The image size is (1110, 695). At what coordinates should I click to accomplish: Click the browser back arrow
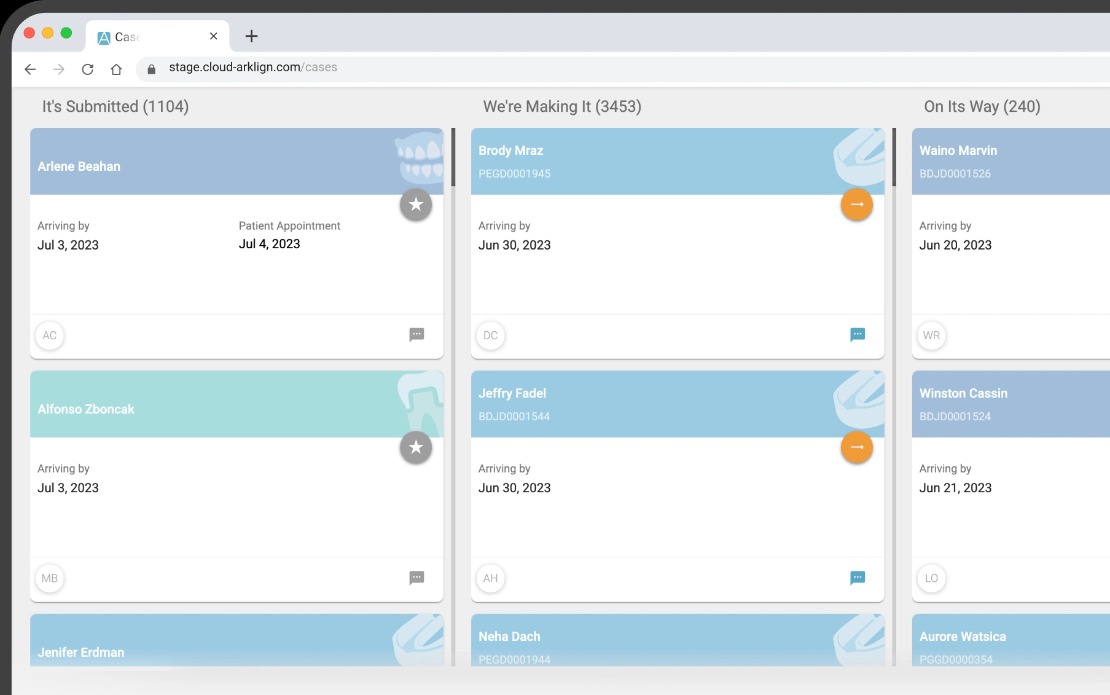point(30,69)
